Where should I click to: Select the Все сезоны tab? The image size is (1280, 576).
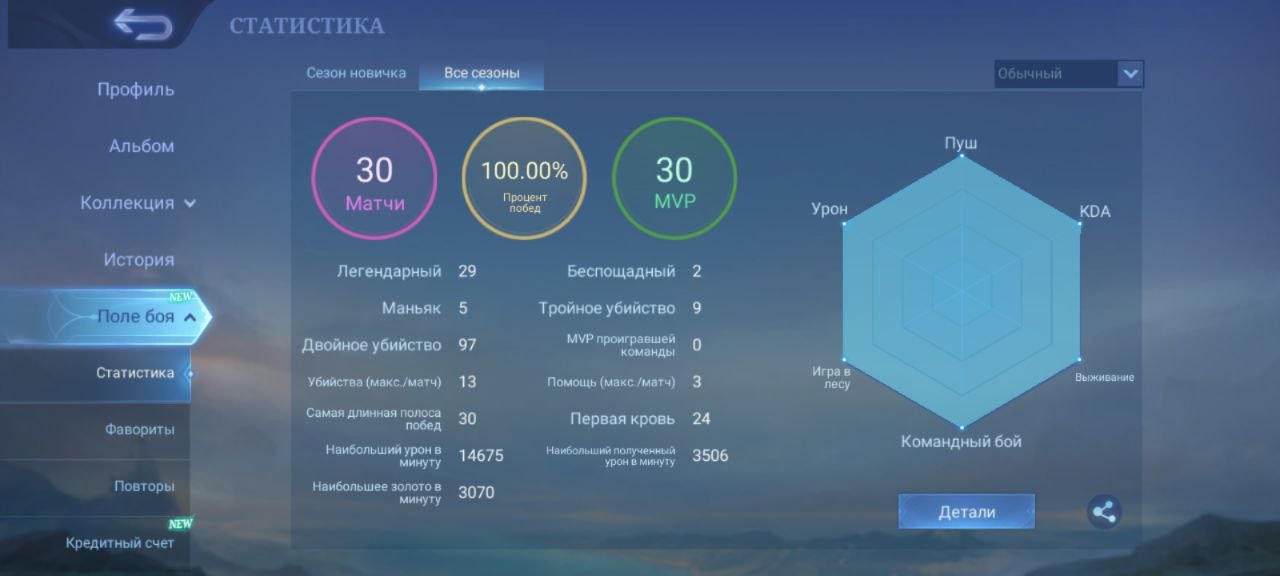(482, 73)
